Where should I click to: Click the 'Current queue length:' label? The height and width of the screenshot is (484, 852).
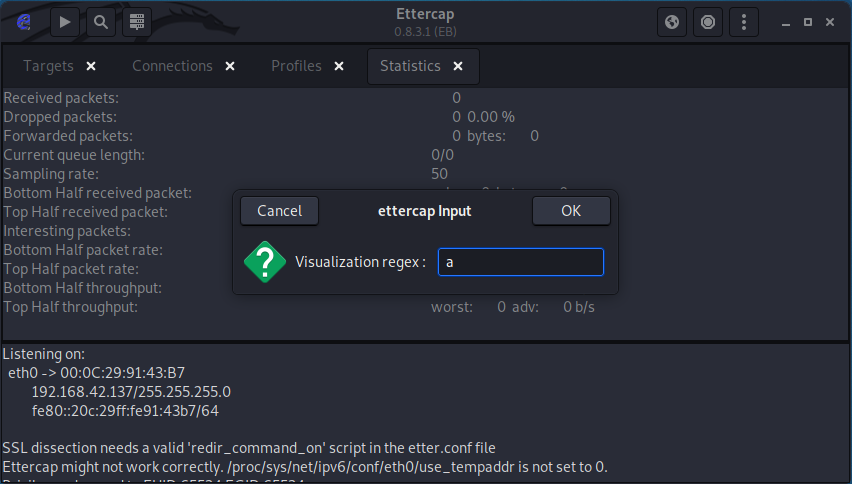point(74,155)
